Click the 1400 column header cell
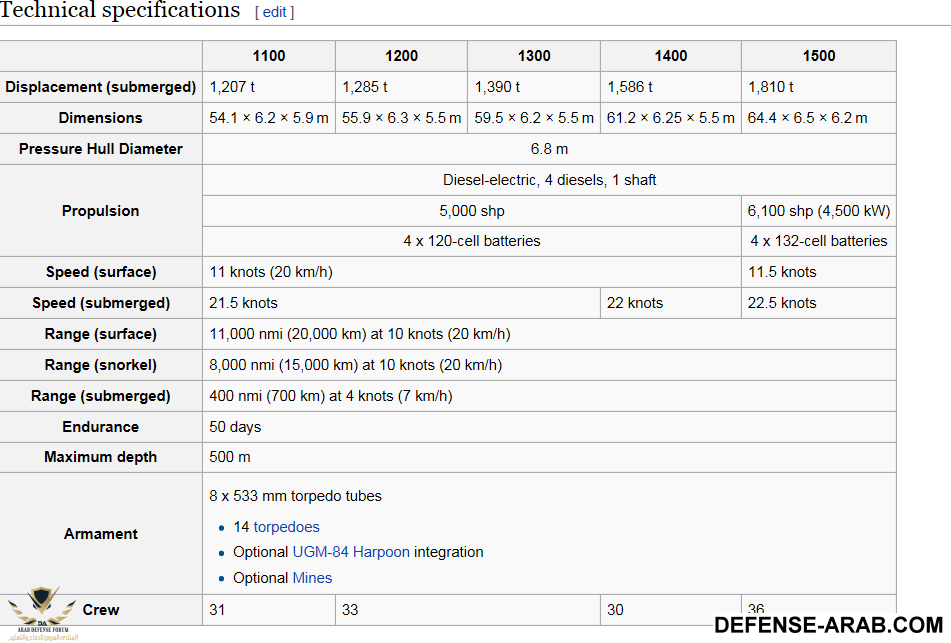This screenshot has height=643, width=951. tap(671, 56)
